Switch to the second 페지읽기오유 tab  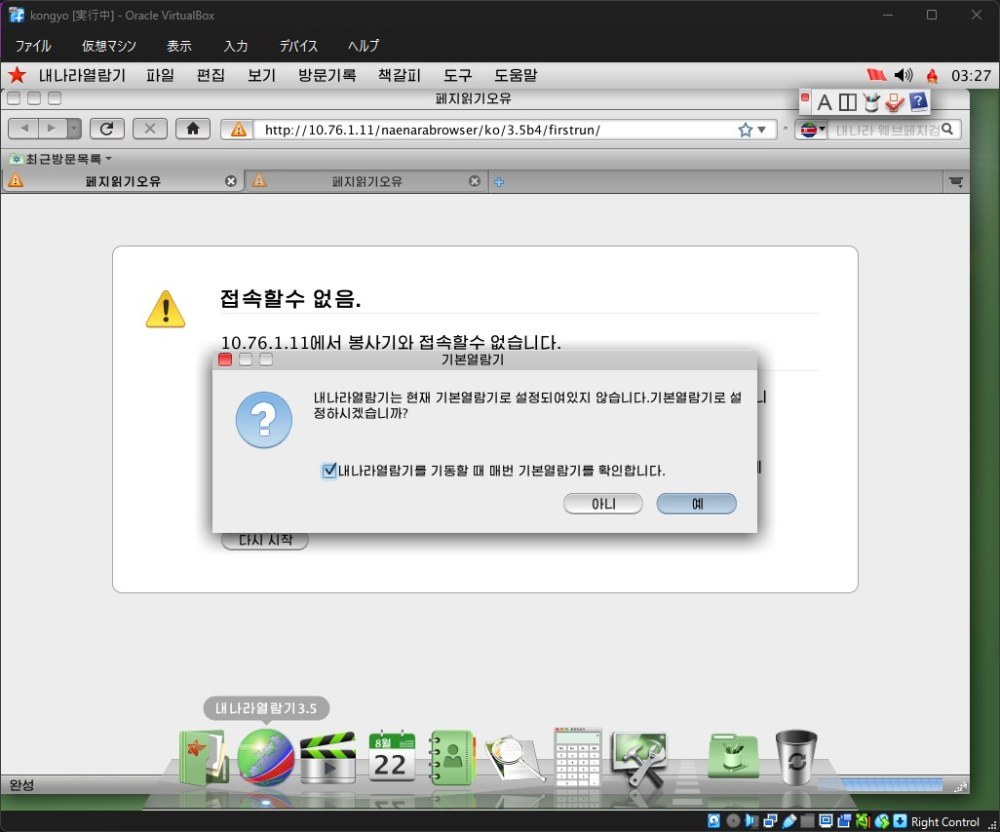(x=367, y=182)
